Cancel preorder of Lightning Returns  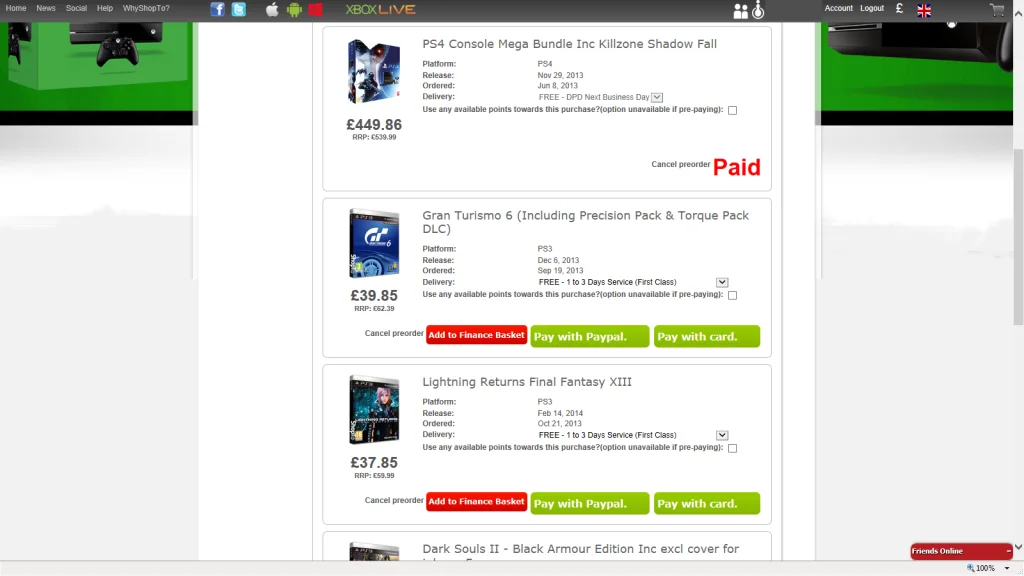pyautogui.click(x=394, y=500)
